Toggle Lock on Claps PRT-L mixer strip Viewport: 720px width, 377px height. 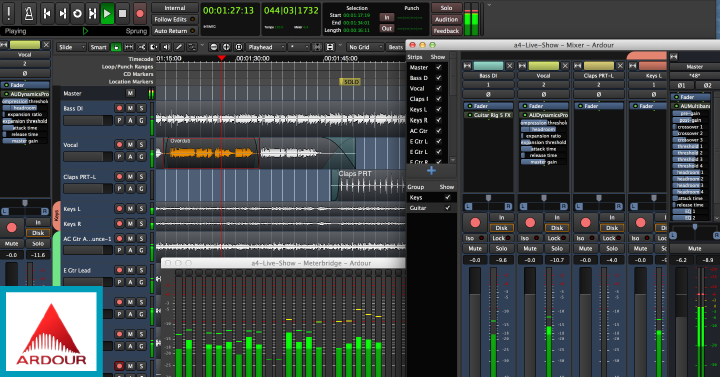(612, 238)
